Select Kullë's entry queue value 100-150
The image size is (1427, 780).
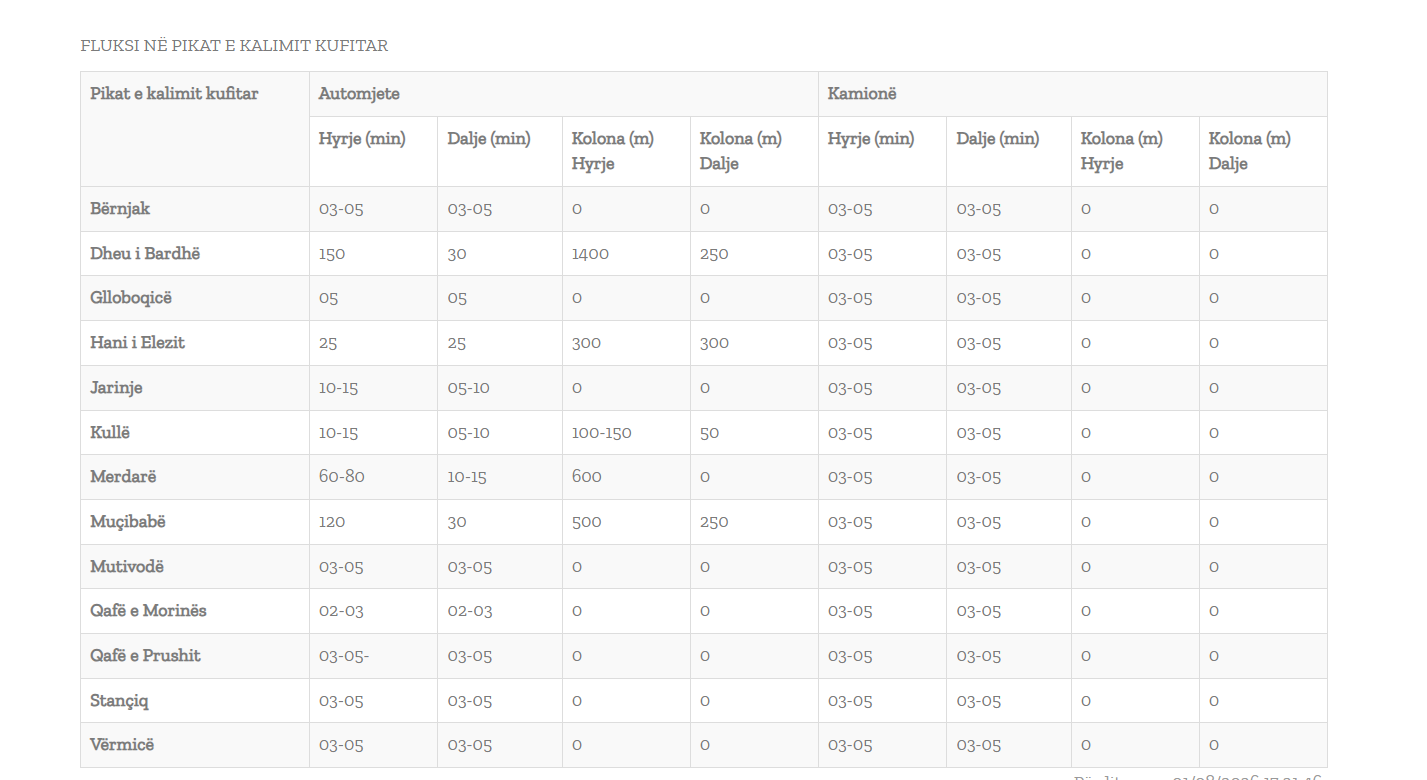click(602, 433)
